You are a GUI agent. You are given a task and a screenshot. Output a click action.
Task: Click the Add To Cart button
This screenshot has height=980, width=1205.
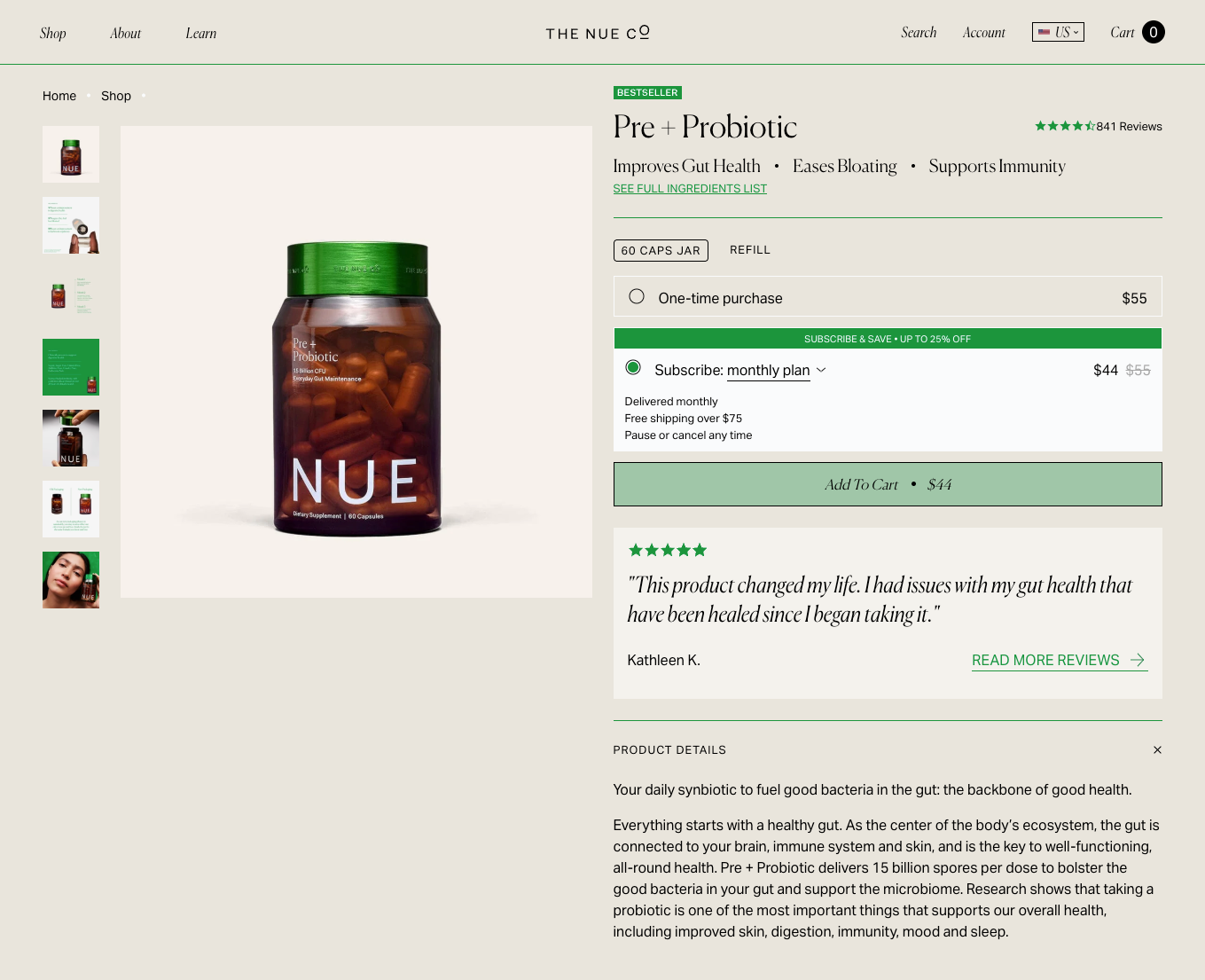888,484
